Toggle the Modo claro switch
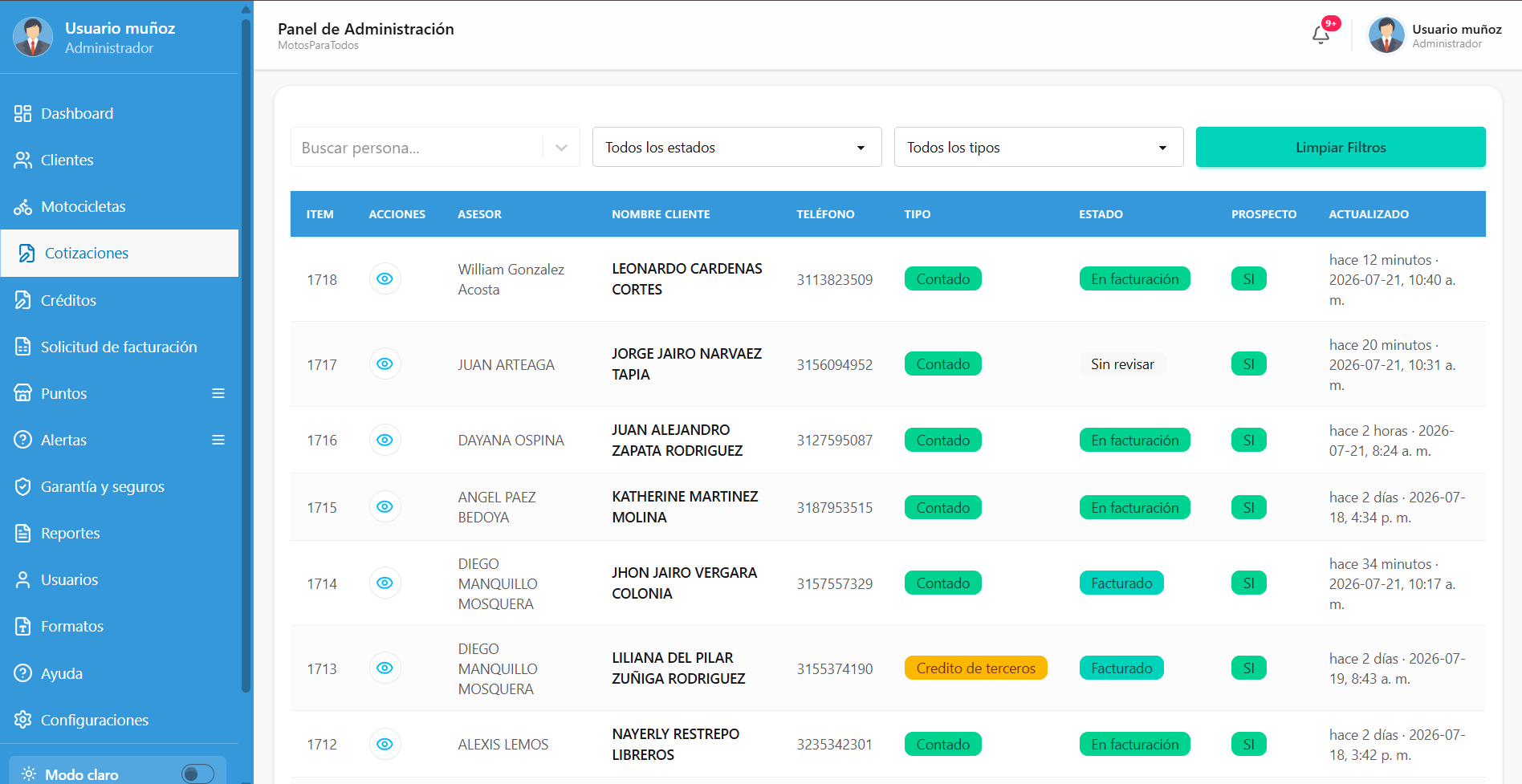 197,774
